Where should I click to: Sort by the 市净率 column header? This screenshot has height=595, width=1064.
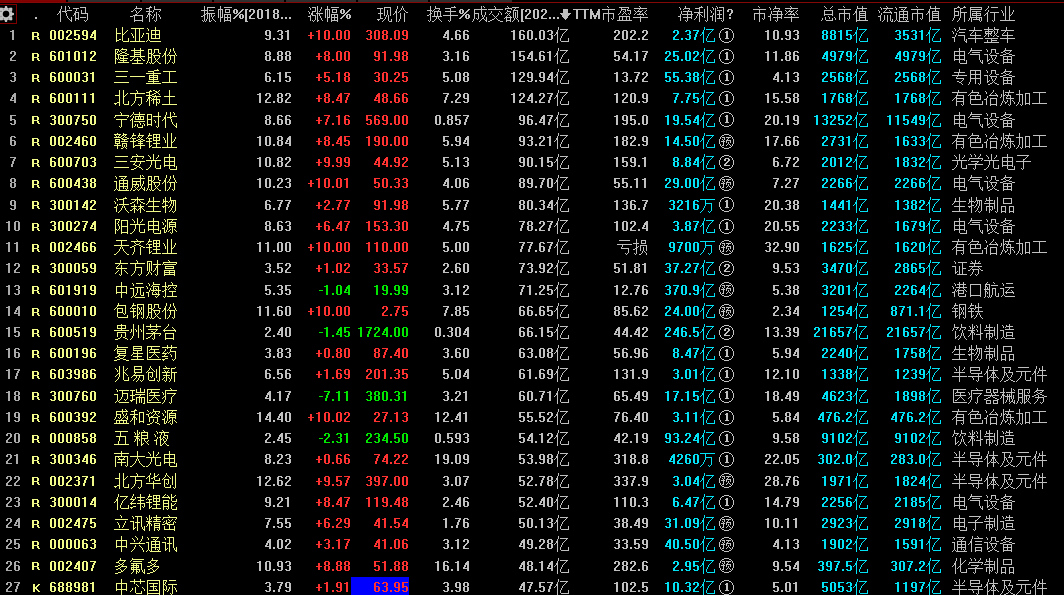tap(776, 14)
